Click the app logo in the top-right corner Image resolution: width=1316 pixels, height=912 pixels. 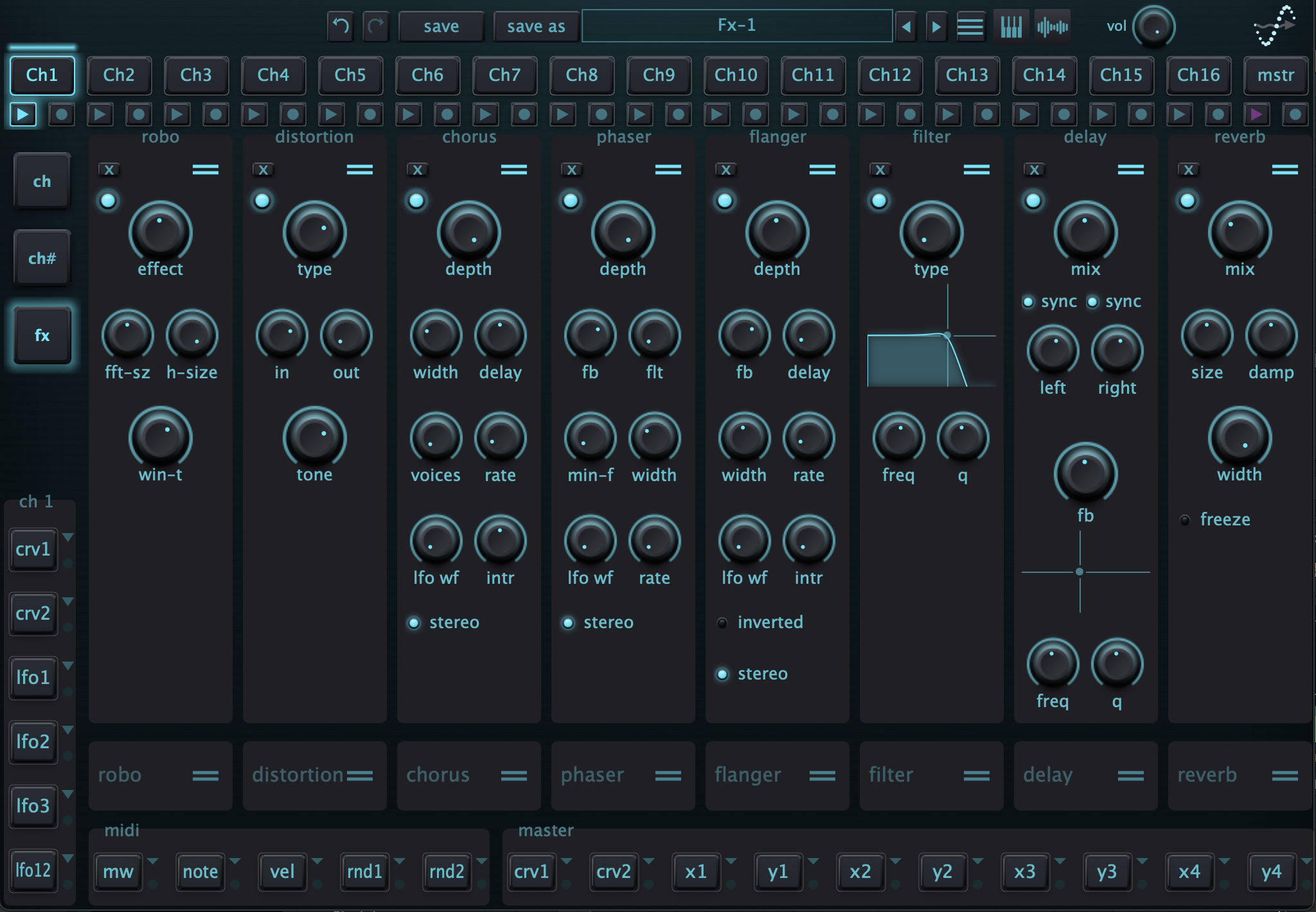[1274, 26]
